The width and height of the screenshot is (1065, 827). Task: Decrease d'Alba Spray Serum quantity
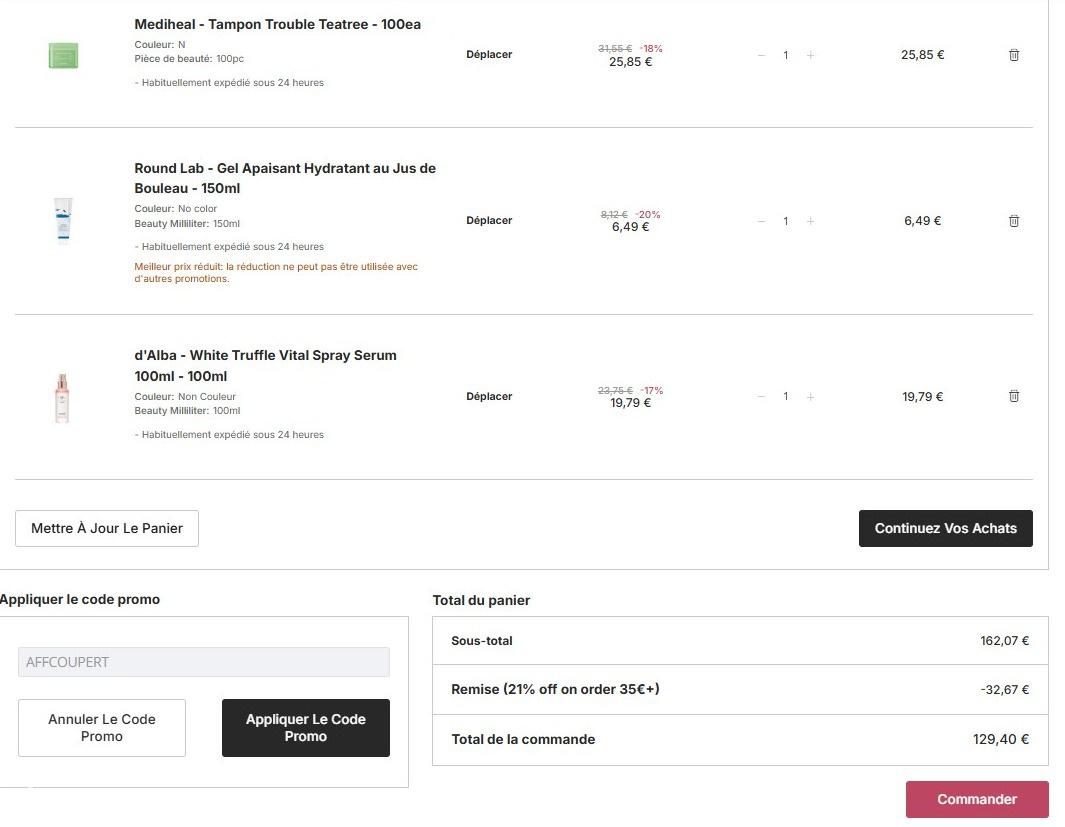coord(761,397)
